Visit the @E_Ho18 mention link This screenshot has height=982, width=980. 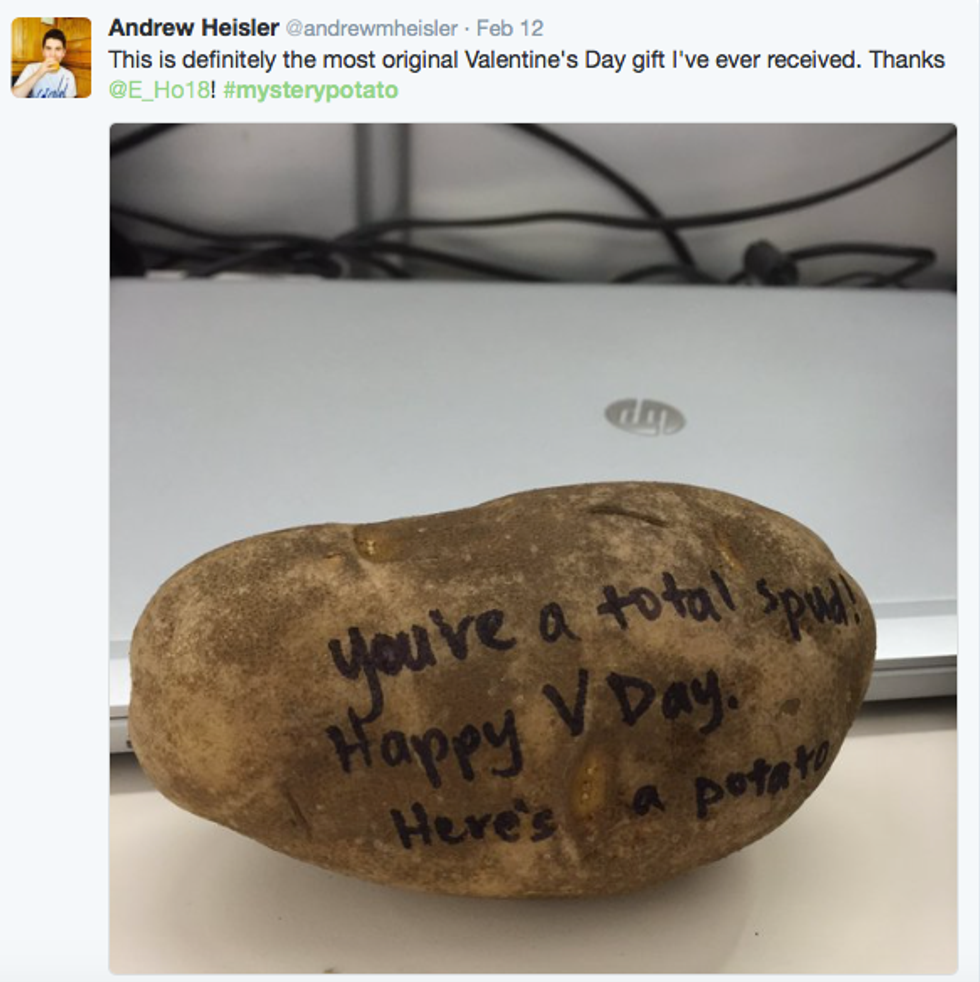point(159,90)
